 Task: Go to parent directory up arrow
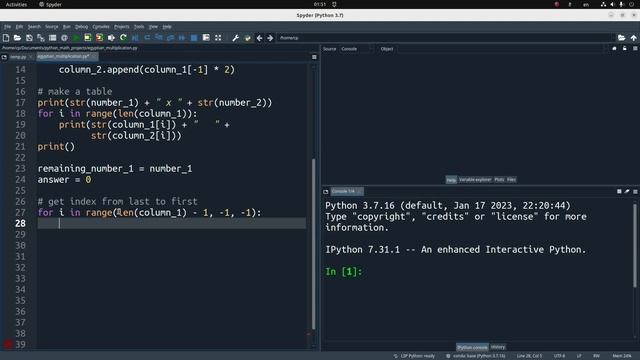(x=633, y=38)
